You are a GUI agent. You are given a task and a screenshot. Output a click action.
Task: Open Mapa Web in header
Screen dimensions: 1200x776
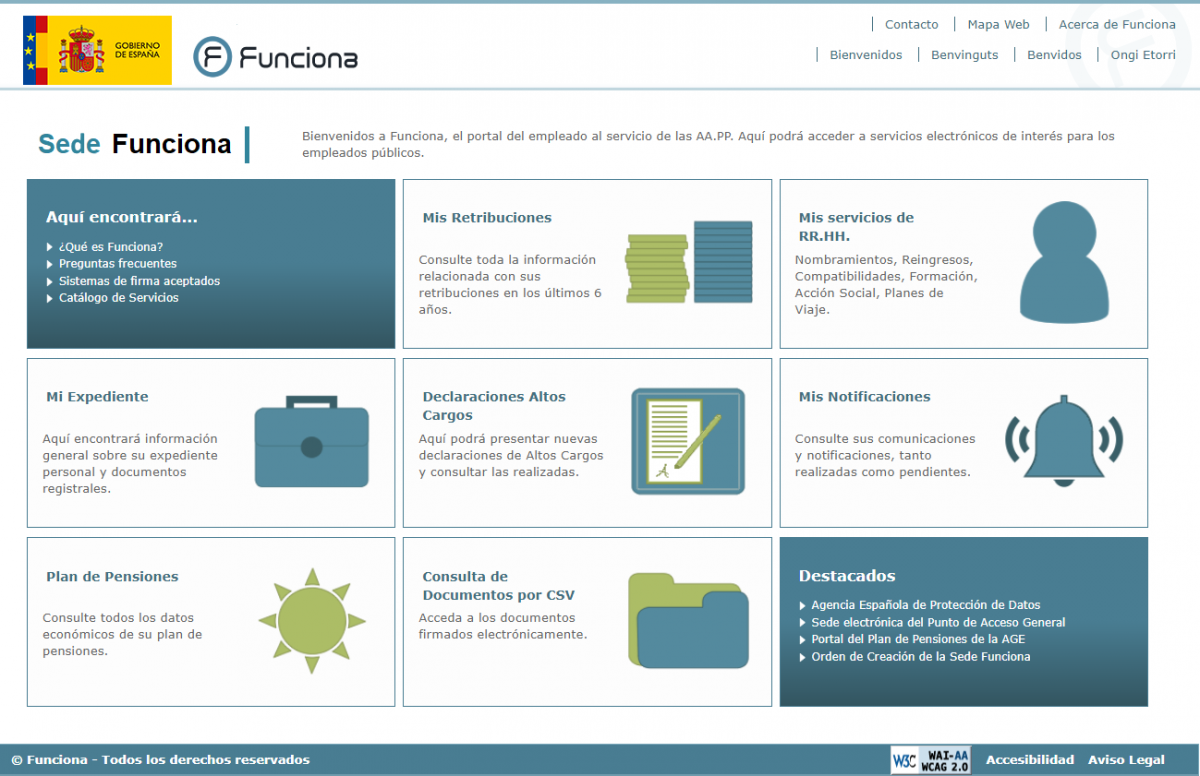tap(998, 24)
